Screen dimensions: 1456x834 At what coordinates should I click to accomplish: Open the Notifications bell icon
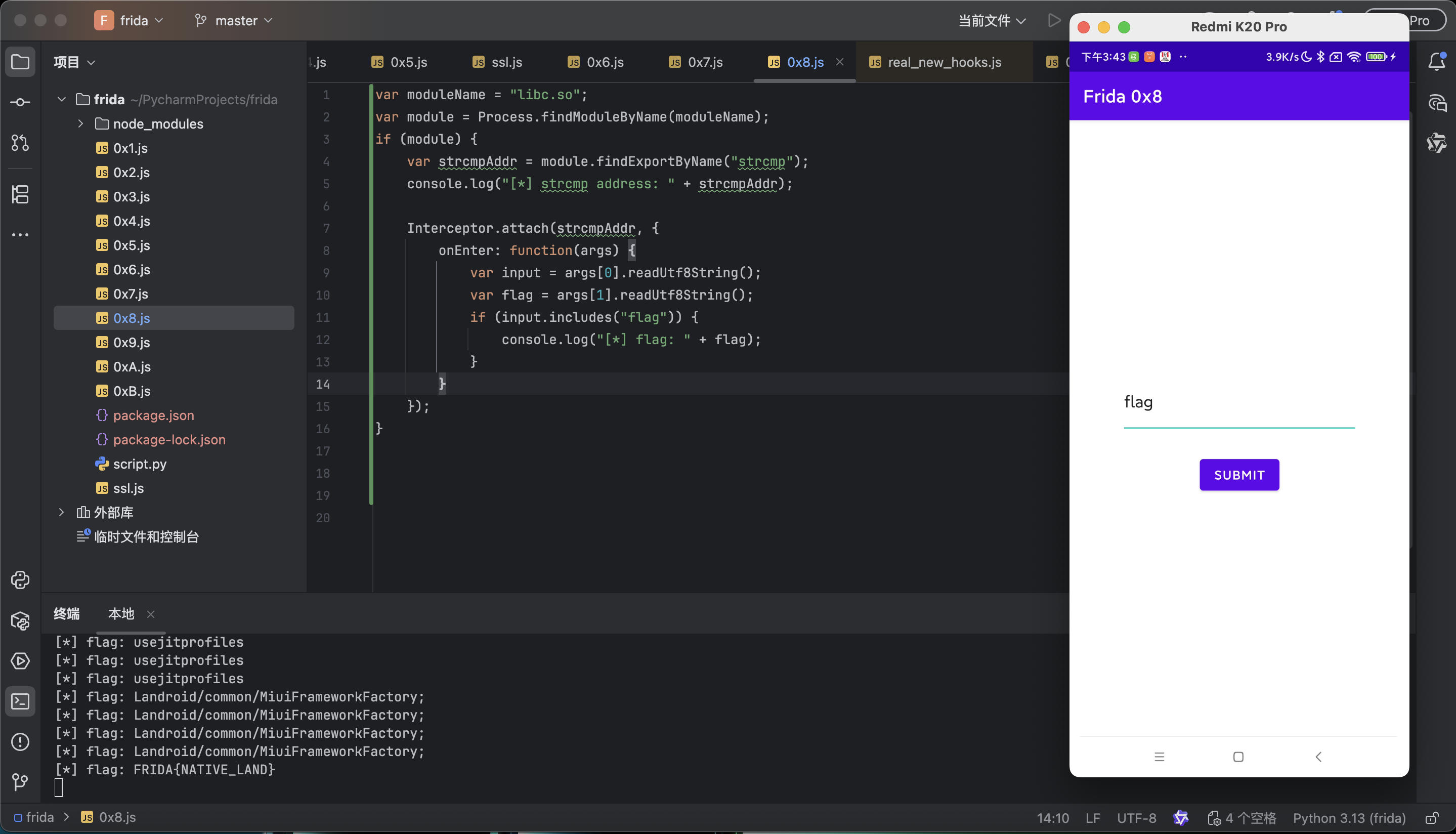(x=1437, y=61)
